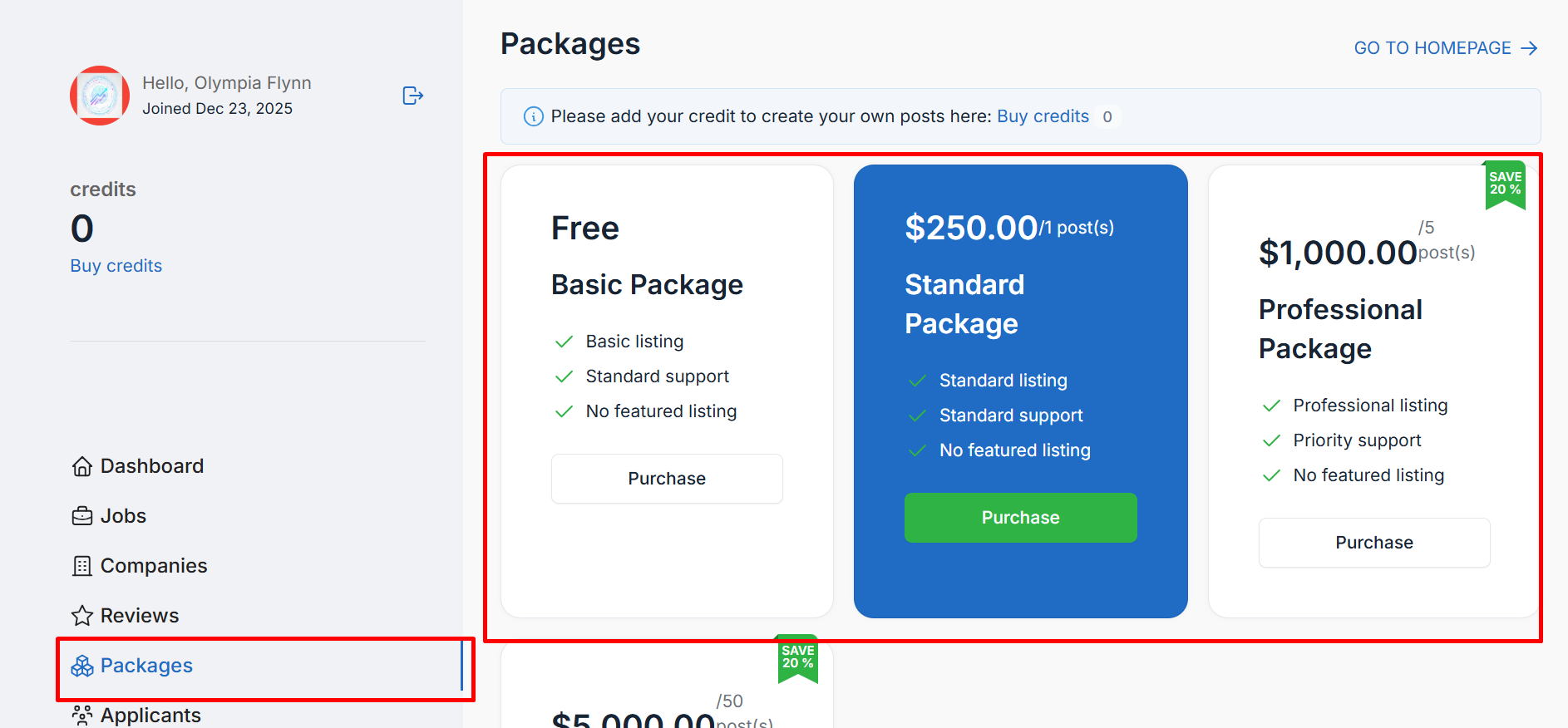This screenshot has height=728, width=1568.
Task: Click Buy credits link in info banner
Action: coord(1043,116)
